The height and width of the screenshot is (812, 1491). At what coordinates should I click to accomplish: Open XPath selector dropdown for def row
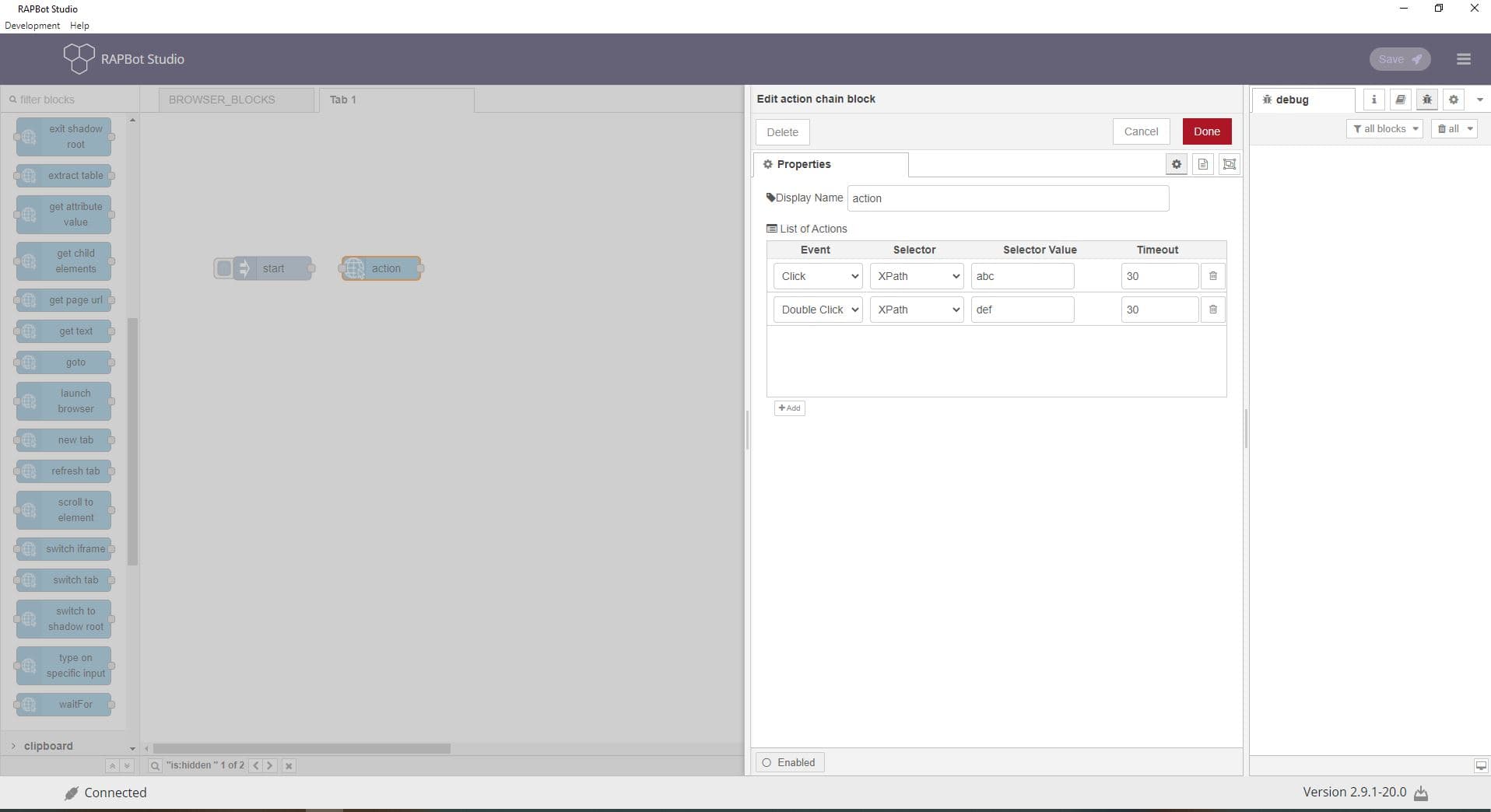(917, 310)
